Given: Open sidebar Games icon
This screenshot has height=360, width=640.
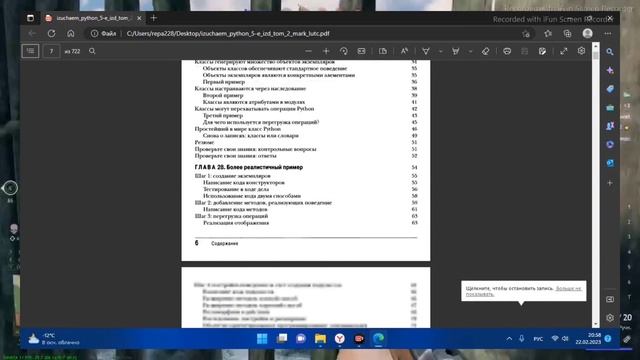Looking at the screenshot, I should [610, 126].
